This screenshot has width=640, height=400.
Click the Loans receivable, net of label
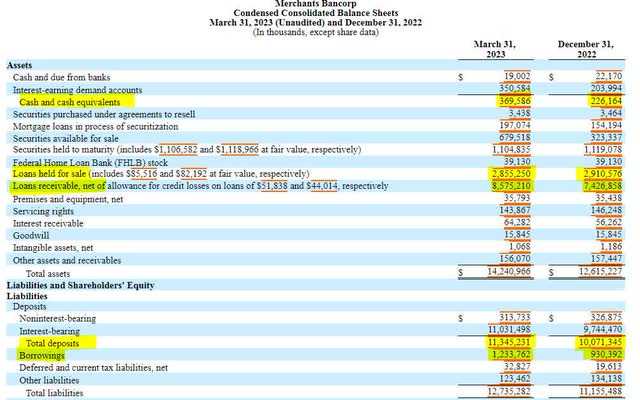(59, 186)
